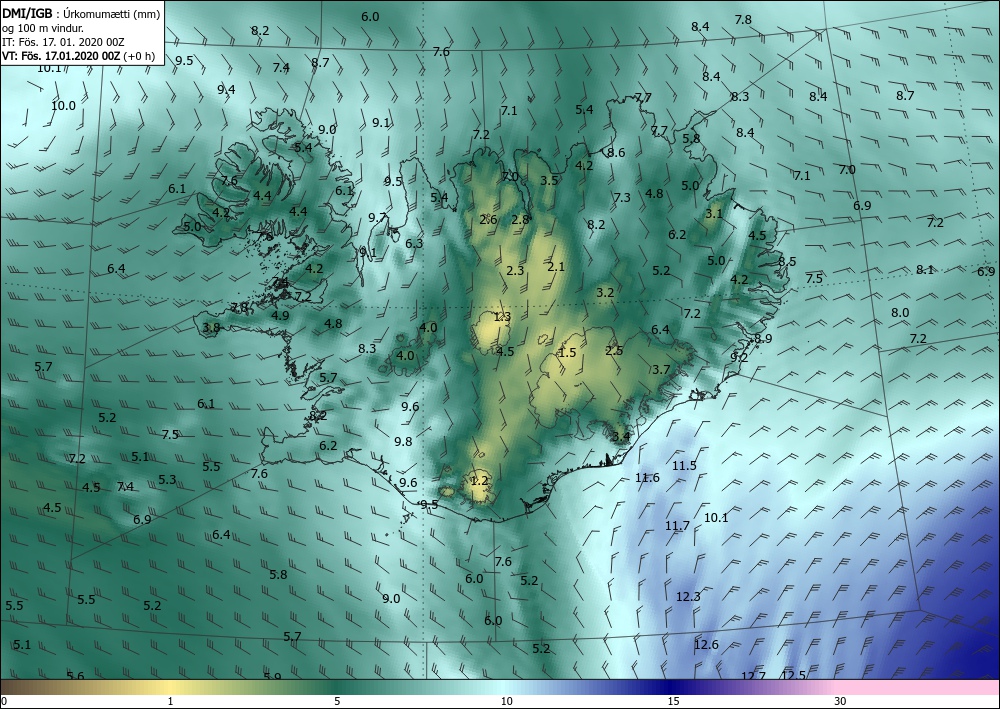
Task: Click the 8.6 value on the north coast
Action: click(x=616, y=152)
